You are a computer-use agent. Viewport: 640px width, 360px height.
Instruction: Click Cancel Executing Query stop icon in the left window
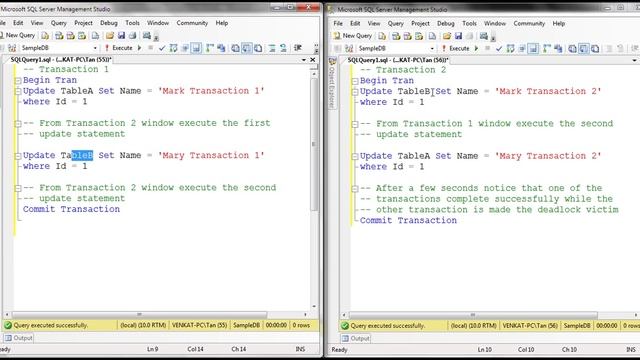150,48
